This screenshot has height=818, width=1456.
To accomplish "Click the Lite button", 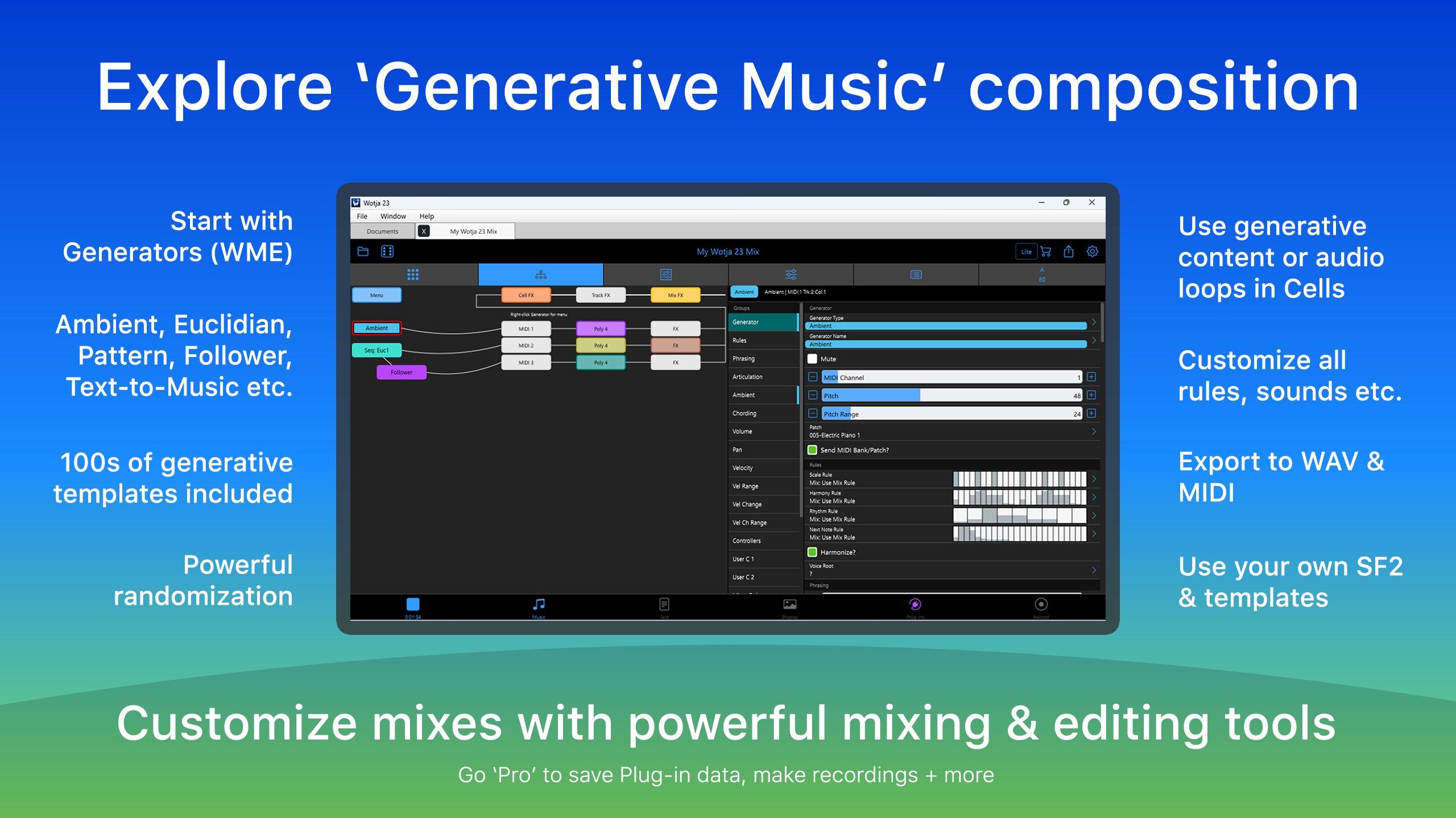I will (1026, 251).
